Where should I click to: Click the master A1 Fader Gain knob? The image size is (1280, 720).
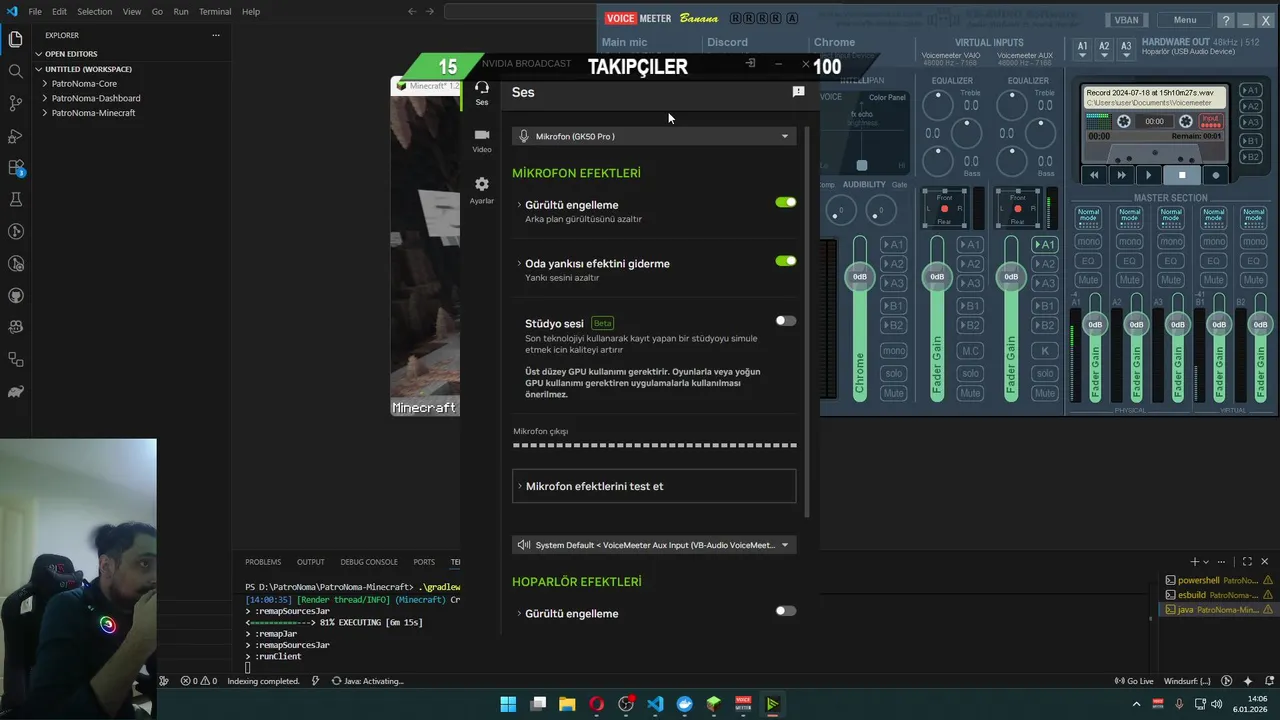click(1095, 324)
